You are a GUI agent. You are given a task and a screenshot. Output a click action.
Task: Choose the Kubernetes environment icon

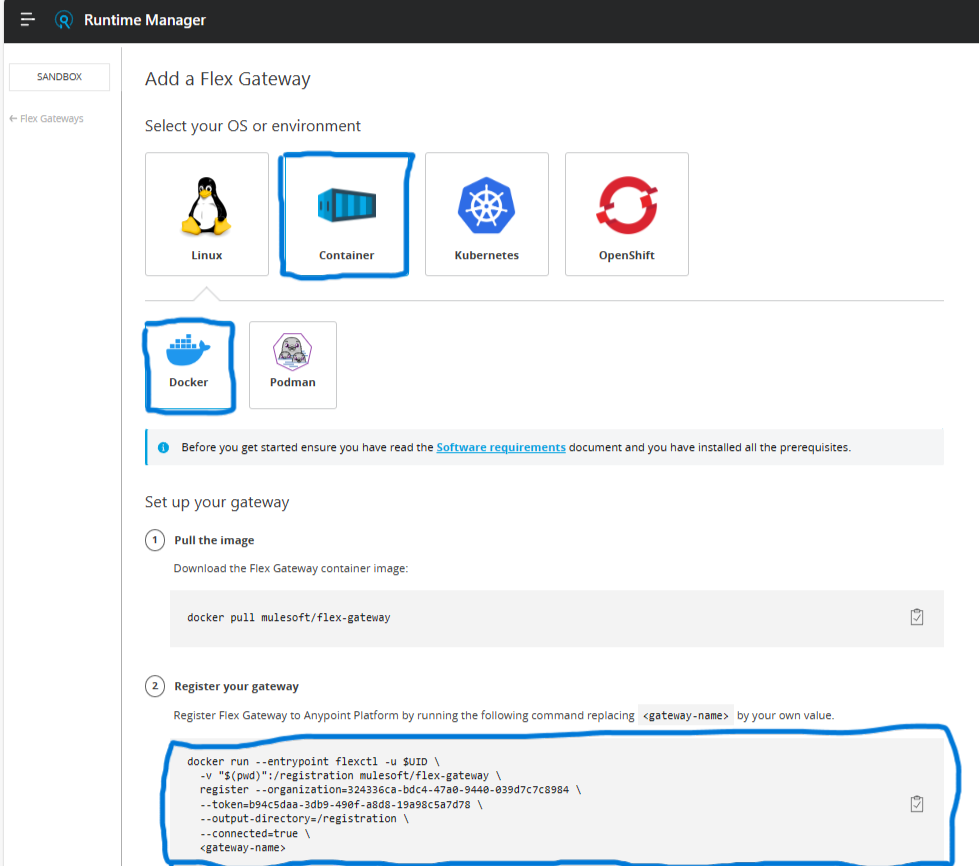click(x=486, y=213)
